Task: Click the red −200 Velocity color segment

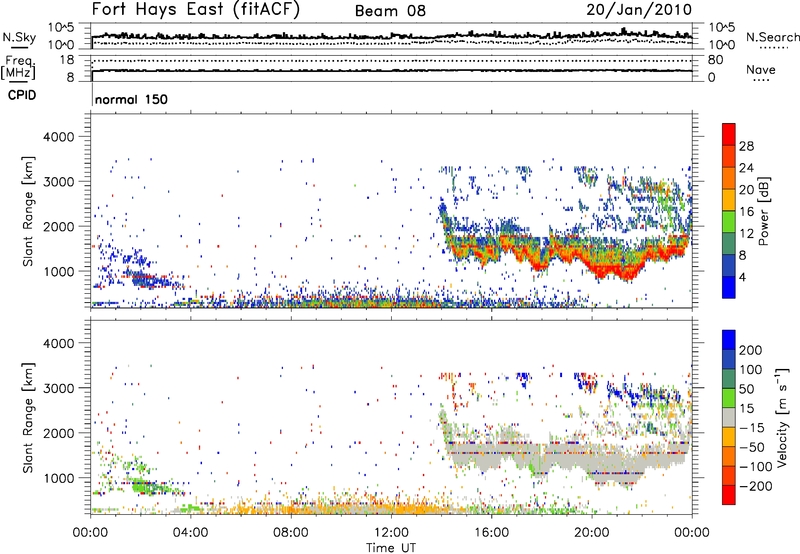Action: point(729,495)
